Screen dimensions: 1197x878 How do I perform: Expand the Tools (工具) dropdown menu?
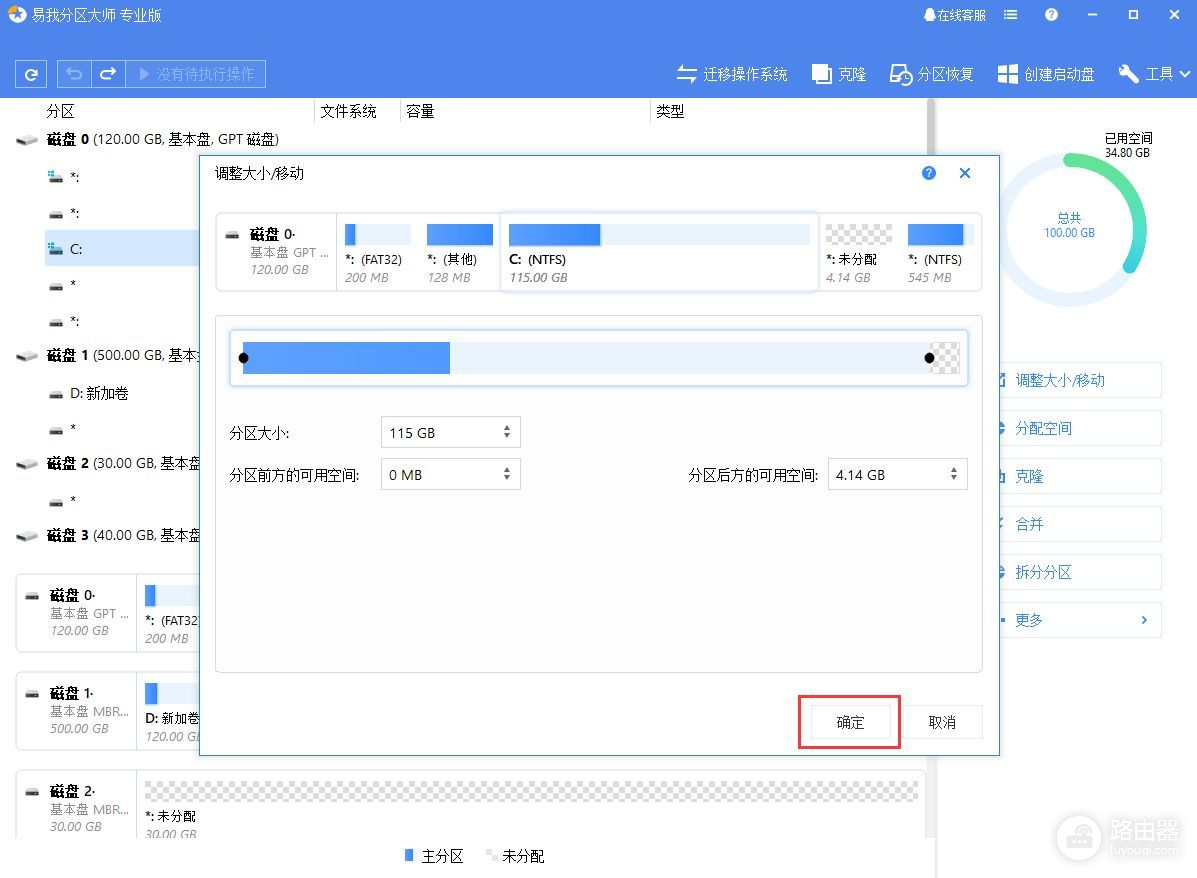[x=1155, y=74]
